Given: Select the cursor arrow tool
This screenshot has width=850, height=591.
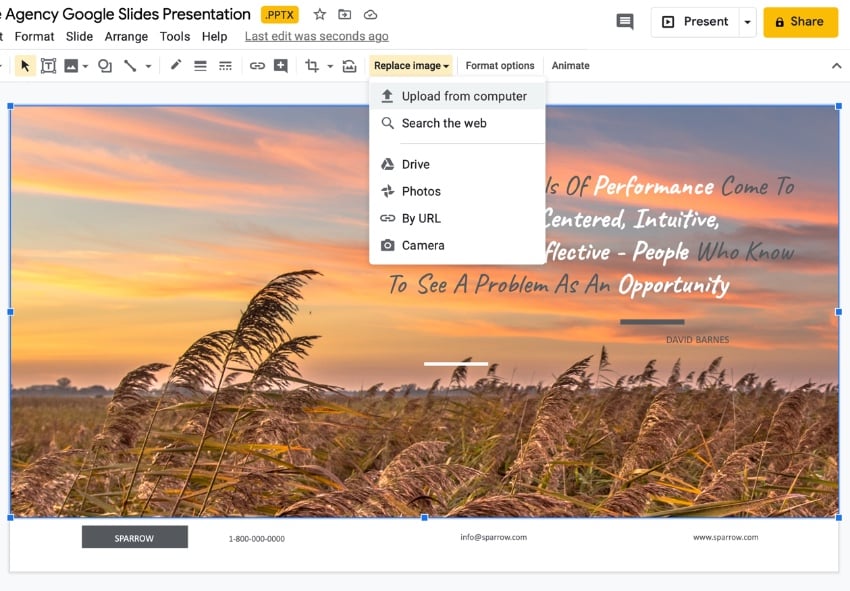Looking at the screenshot, I should [x=25, y=66].
